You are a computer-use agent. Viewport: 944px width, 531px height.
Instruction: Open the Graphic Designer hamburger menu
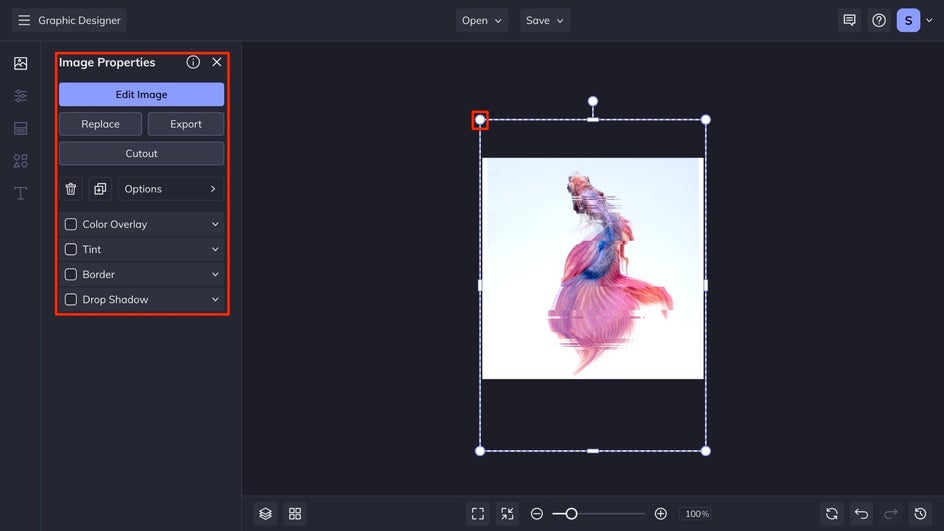coord(24,20)
